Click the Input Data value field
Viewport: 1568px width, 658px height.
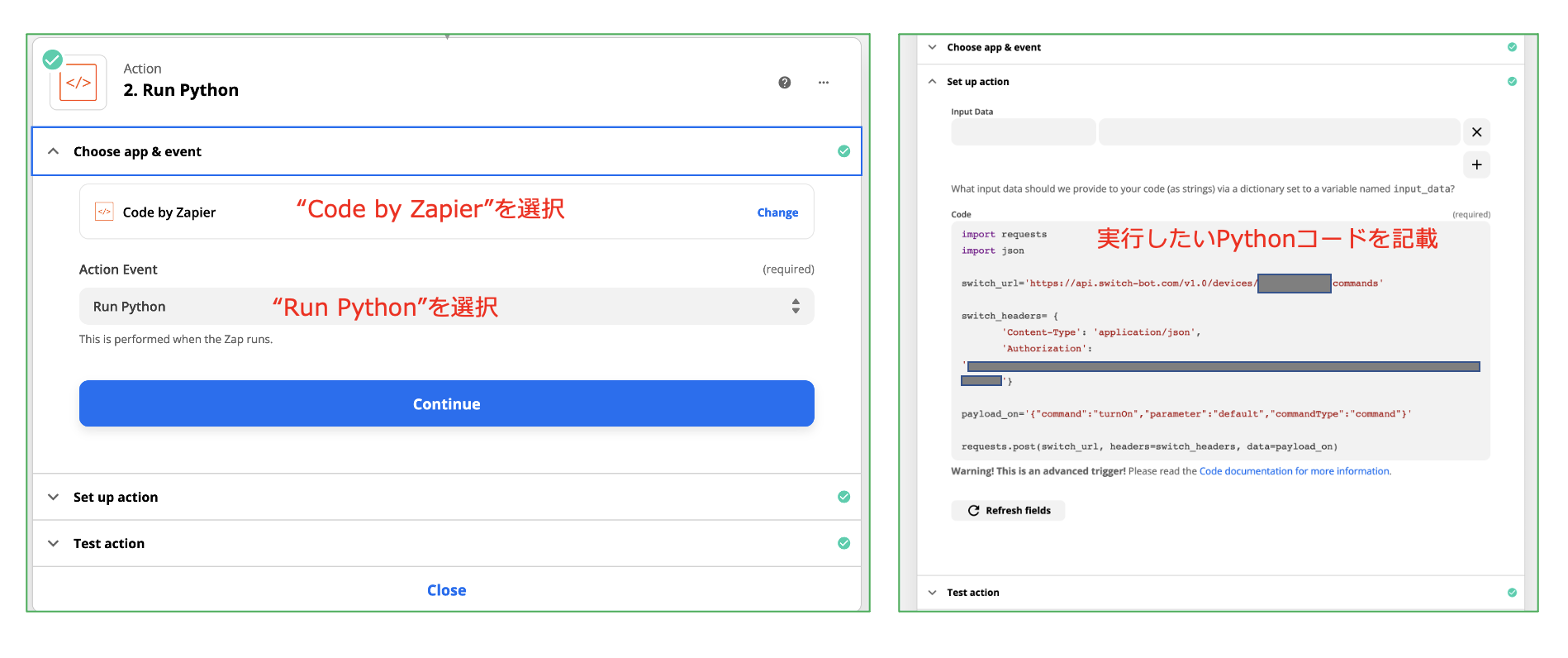1279,132
